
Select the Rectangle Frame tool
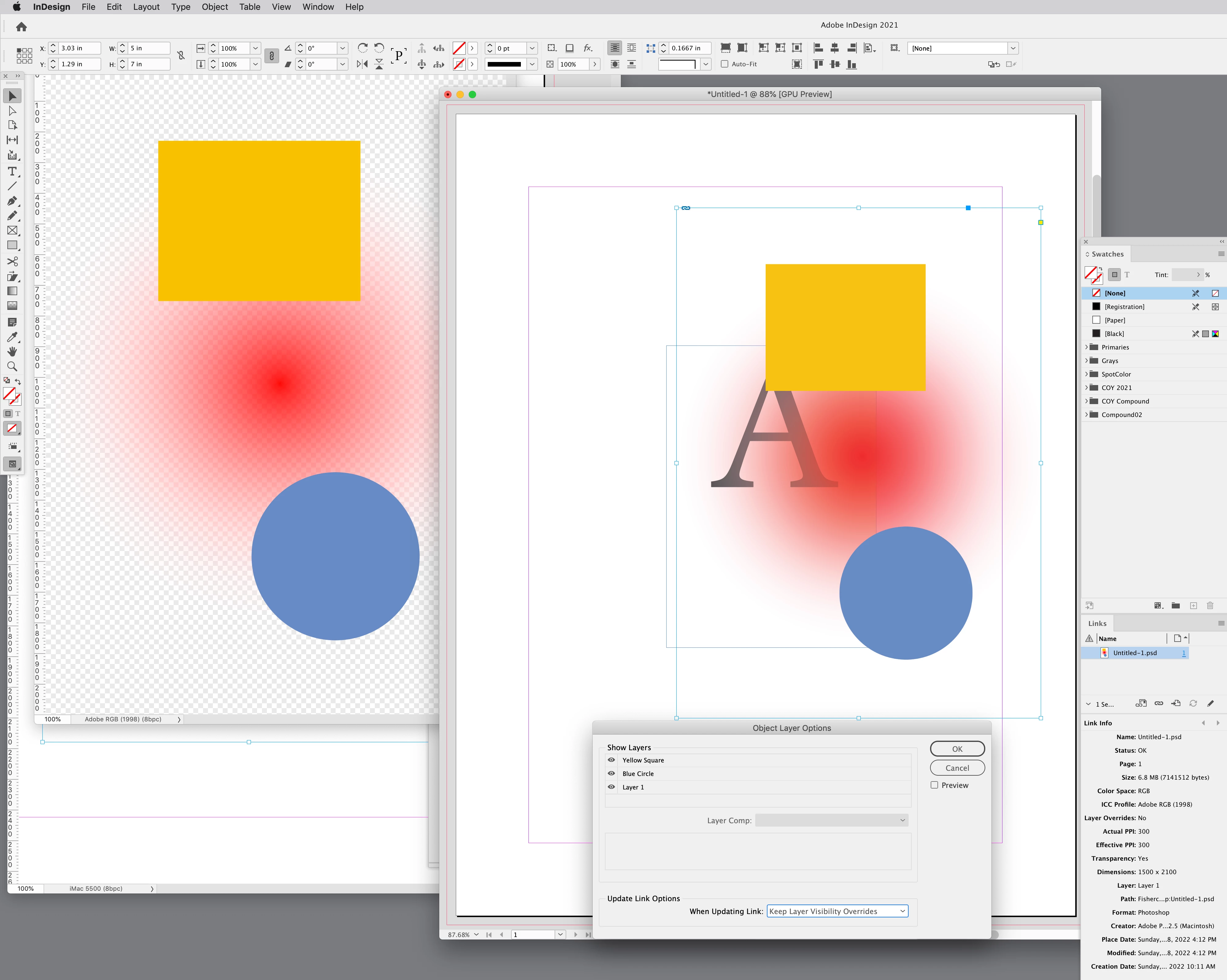[x=12, y=230]
